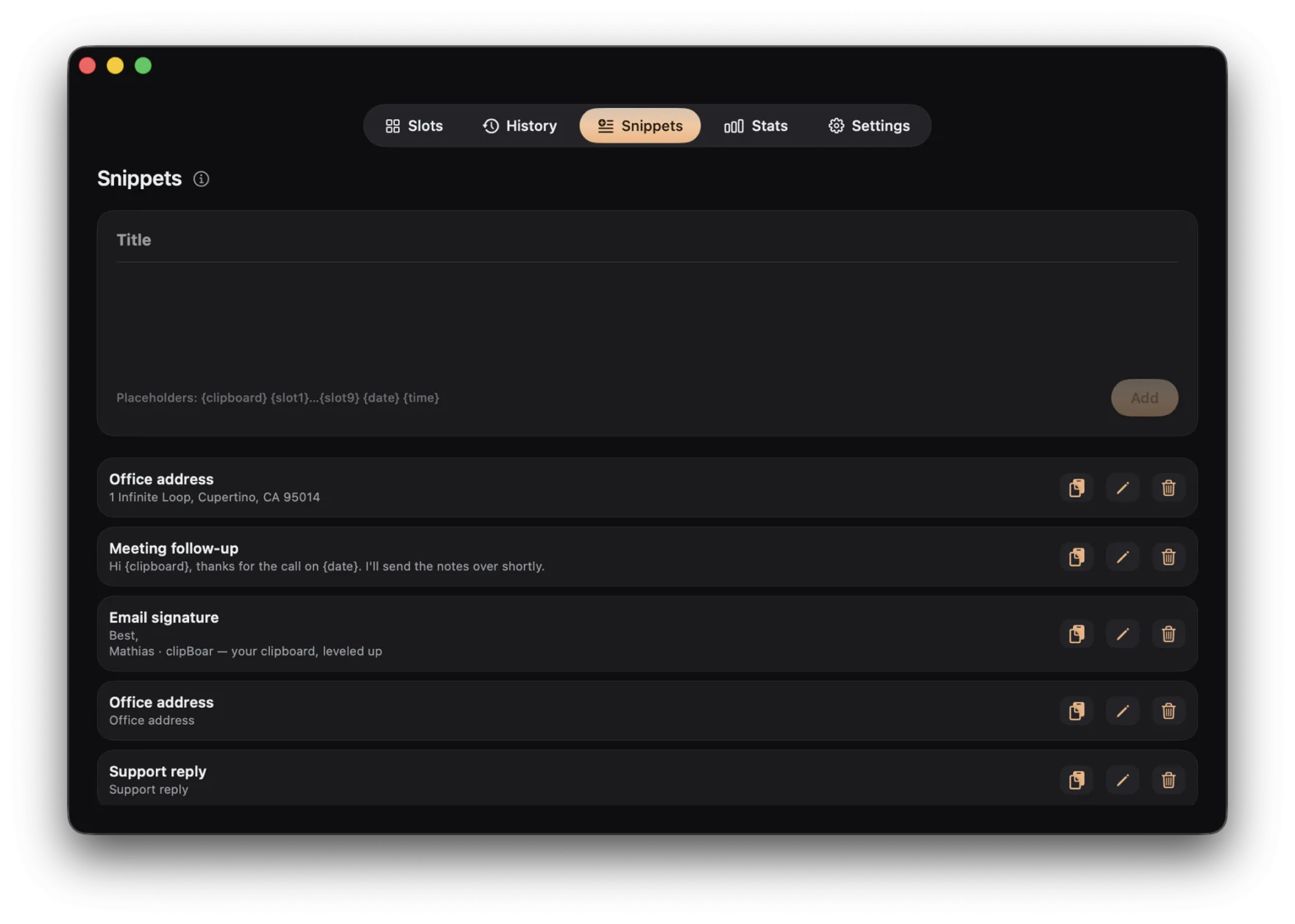This screenshot has height=924, width=1295.
Task: Maximize the window with the green button
Action: pyautogui.click(x=143, y=65)
